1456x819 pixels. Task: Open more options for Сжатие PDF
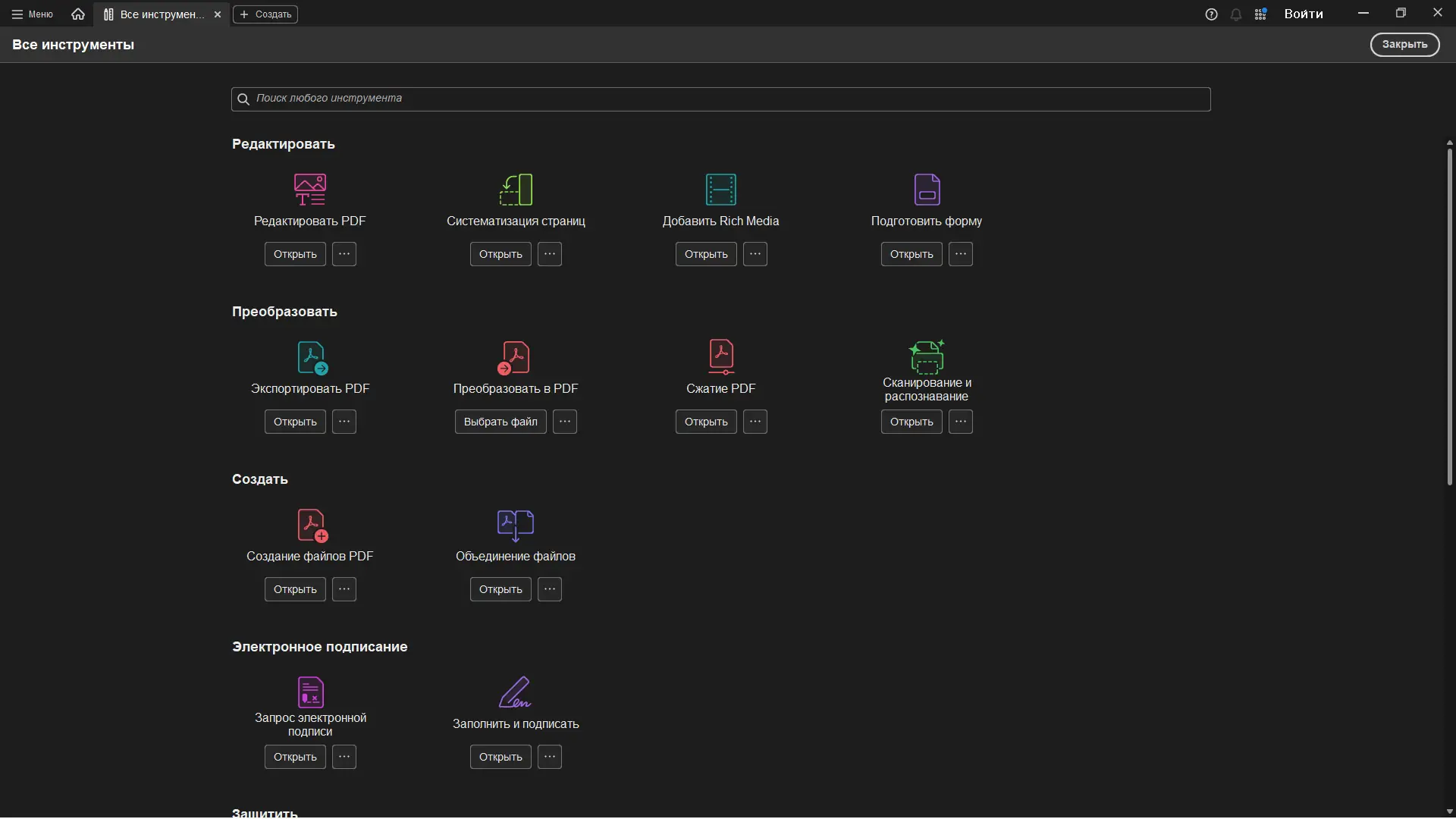pos(755,422)
